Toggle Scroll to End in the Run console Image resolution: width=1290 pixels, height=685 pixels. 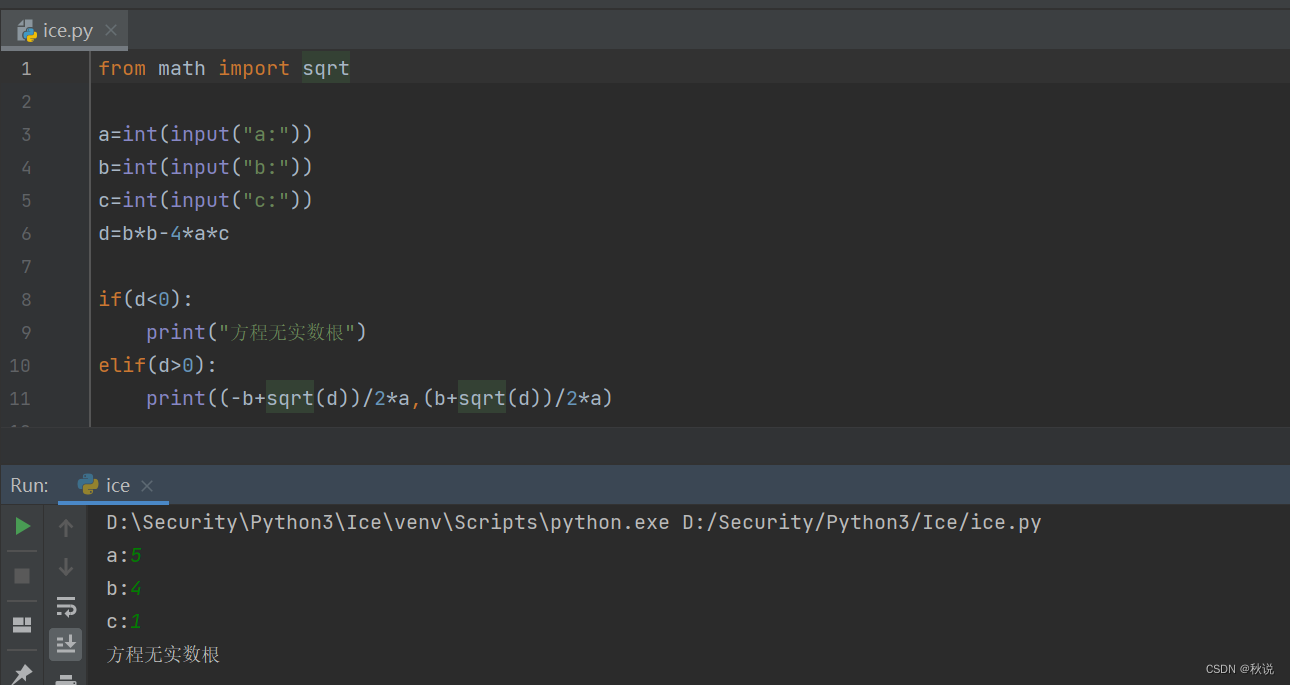[x=66, y=644]
